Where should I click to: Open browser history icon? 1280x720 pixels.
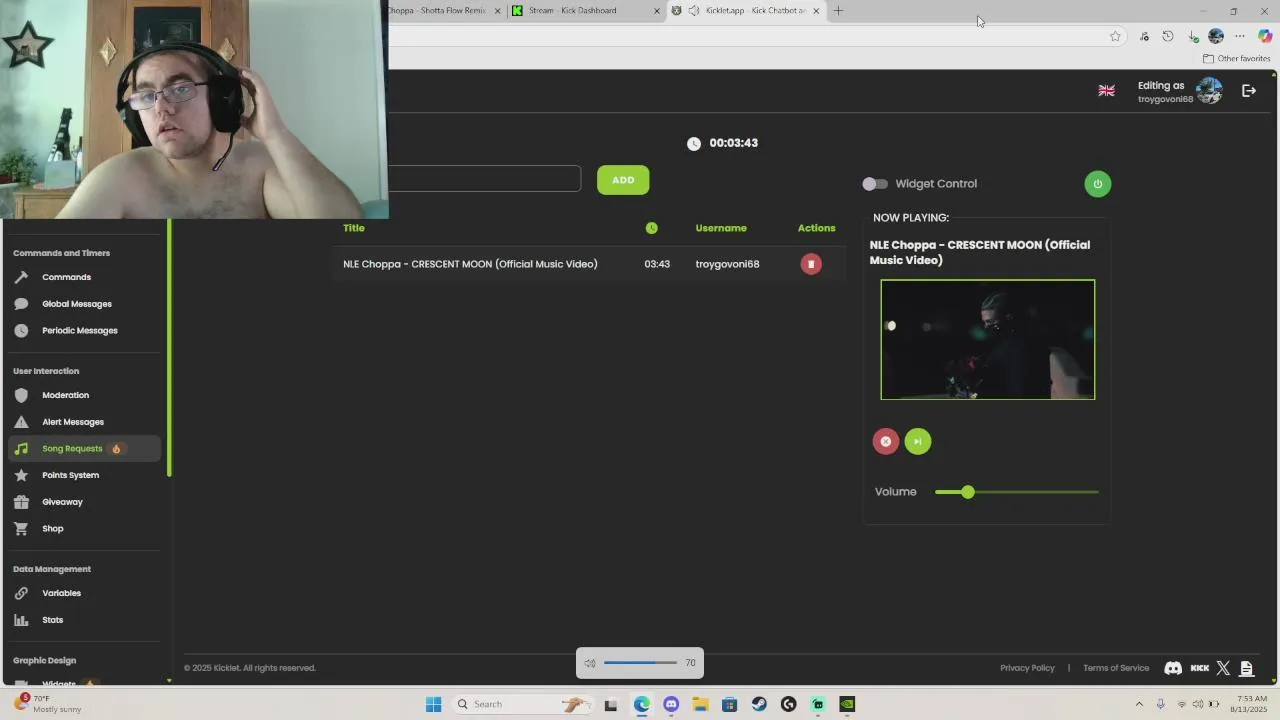tap(1167, 36)
